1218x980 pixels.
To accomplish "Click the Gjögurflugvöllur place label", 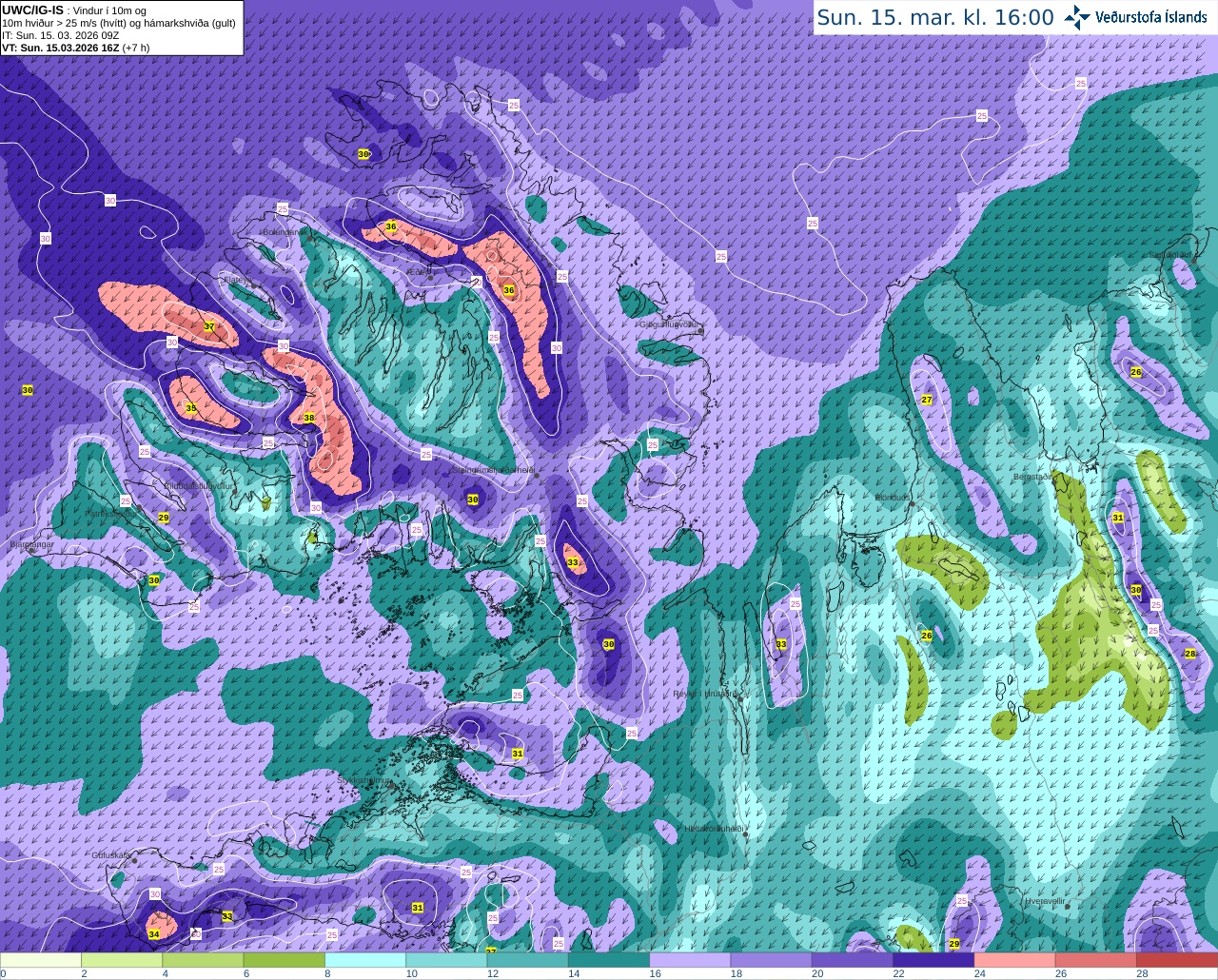I will click(670, 323).
